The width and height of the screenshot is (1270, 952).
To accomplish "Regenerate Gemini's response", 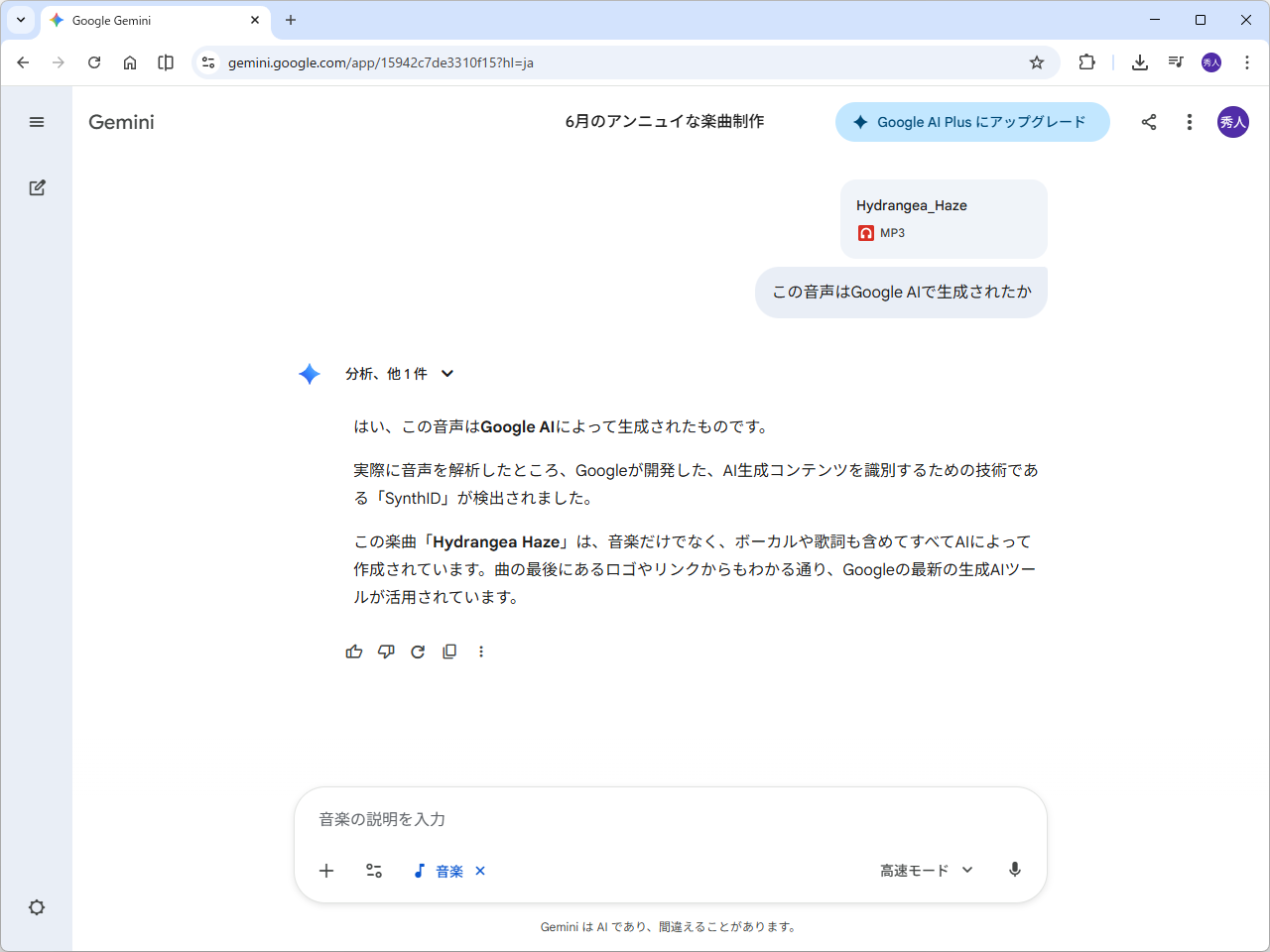I will tap(418, 652).
